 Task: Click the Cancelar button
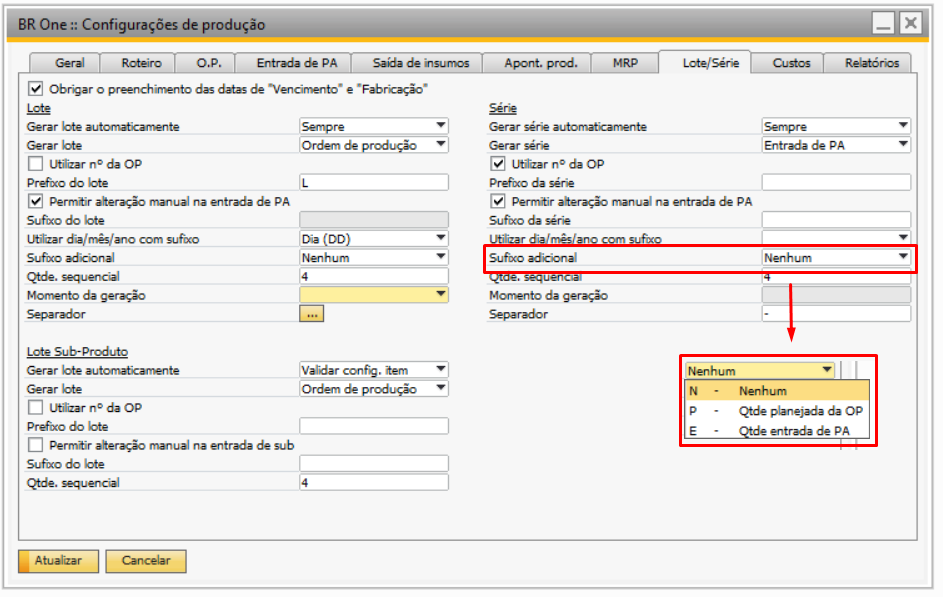[146, 561]
